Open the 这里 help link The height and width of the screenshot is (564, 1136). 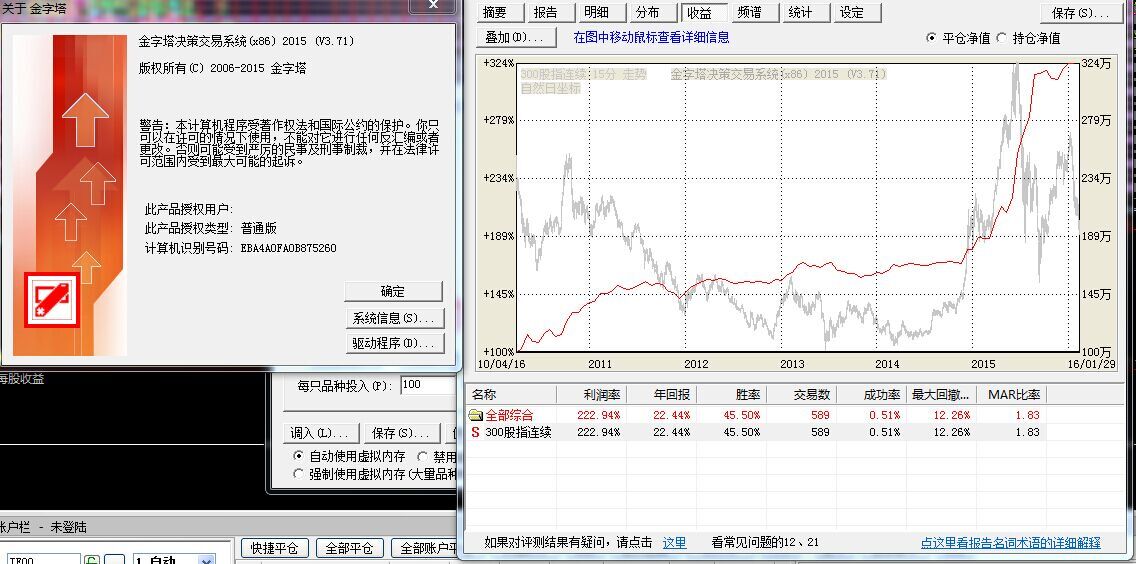[x=674, y=542]
